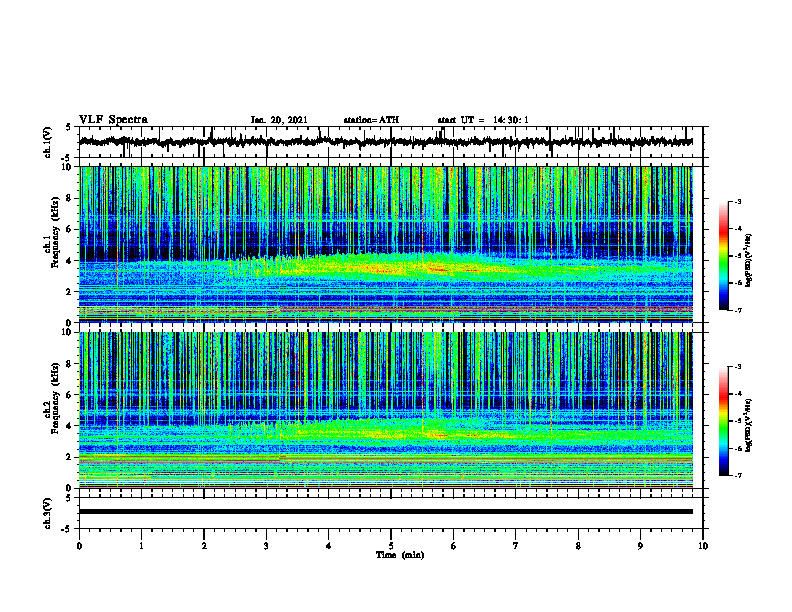Click the "Time (min)" x-axis label
This screenshot has height=612, width=792.
pos(400,555)
